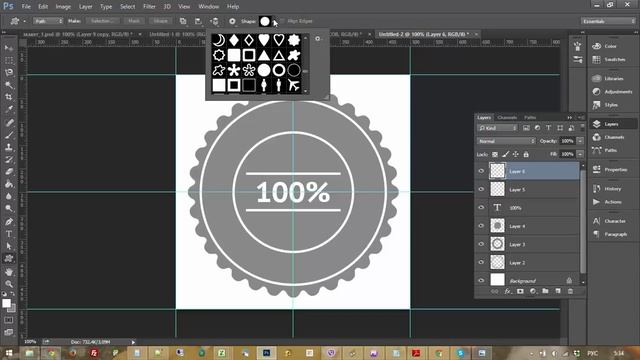640x360 pixels.
Task: Hide Layer 5 visibility eye
Action: coord(481,189)
